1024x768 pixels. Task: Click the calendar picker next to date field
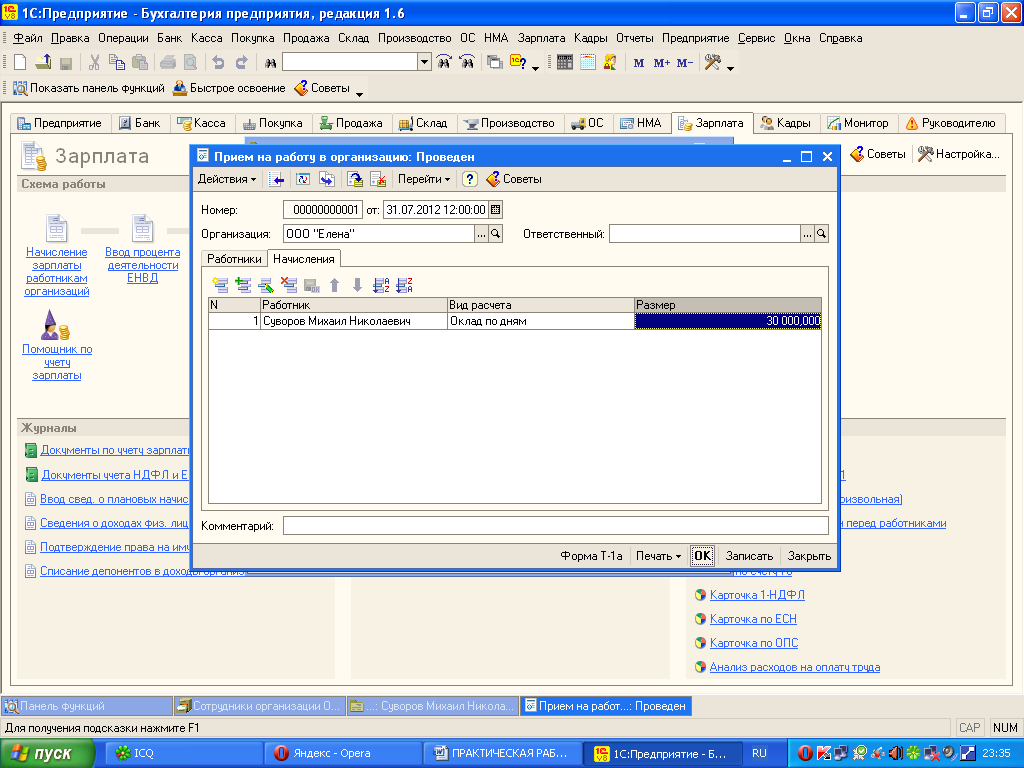pyautogui.click(x=496, y=210)
